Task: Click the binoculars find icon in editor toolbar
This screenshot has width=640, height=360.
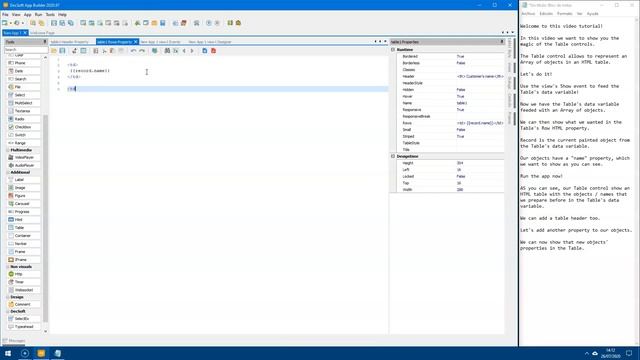Action: [x=167, y=51]
